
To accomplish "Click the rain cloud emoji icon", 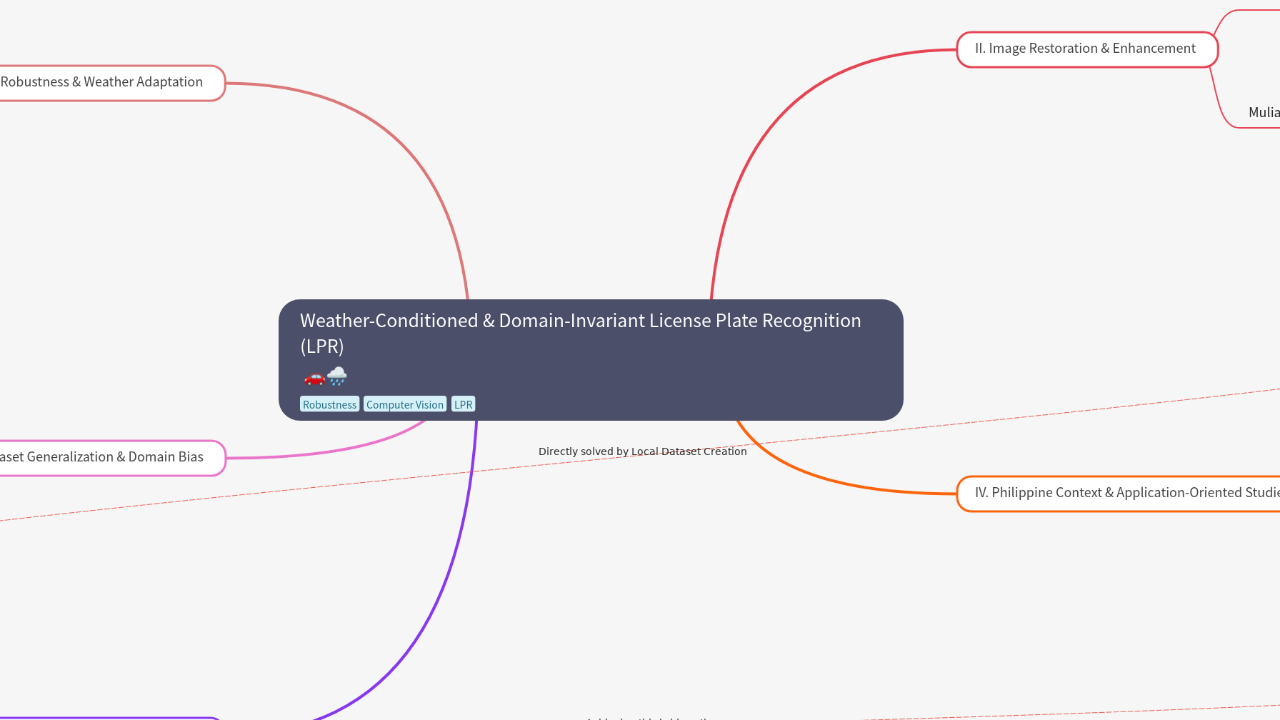I will tap(337, 377).
